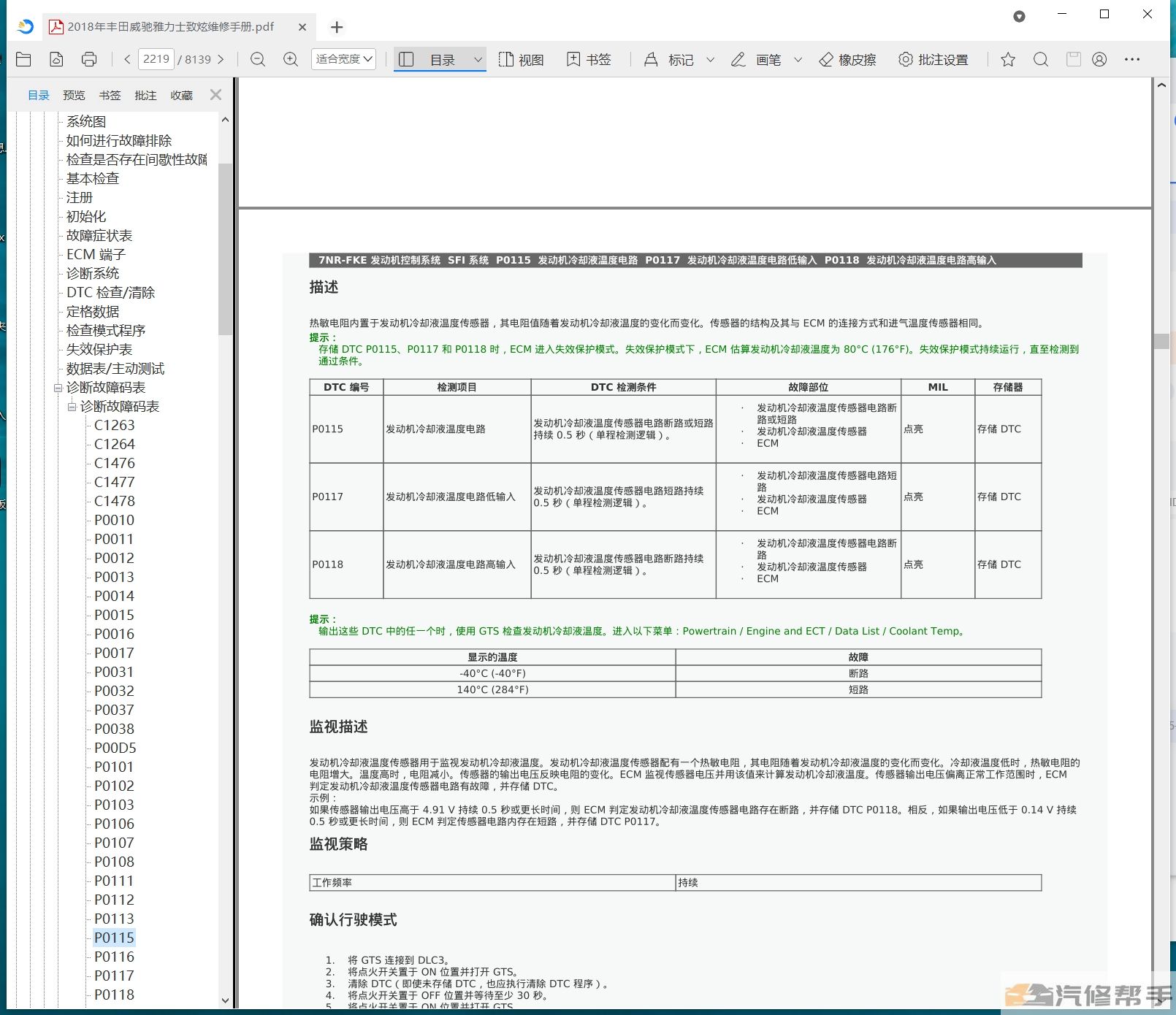
Task: Open 如何进行故障排除 outline entry
Action: [119, 140]
